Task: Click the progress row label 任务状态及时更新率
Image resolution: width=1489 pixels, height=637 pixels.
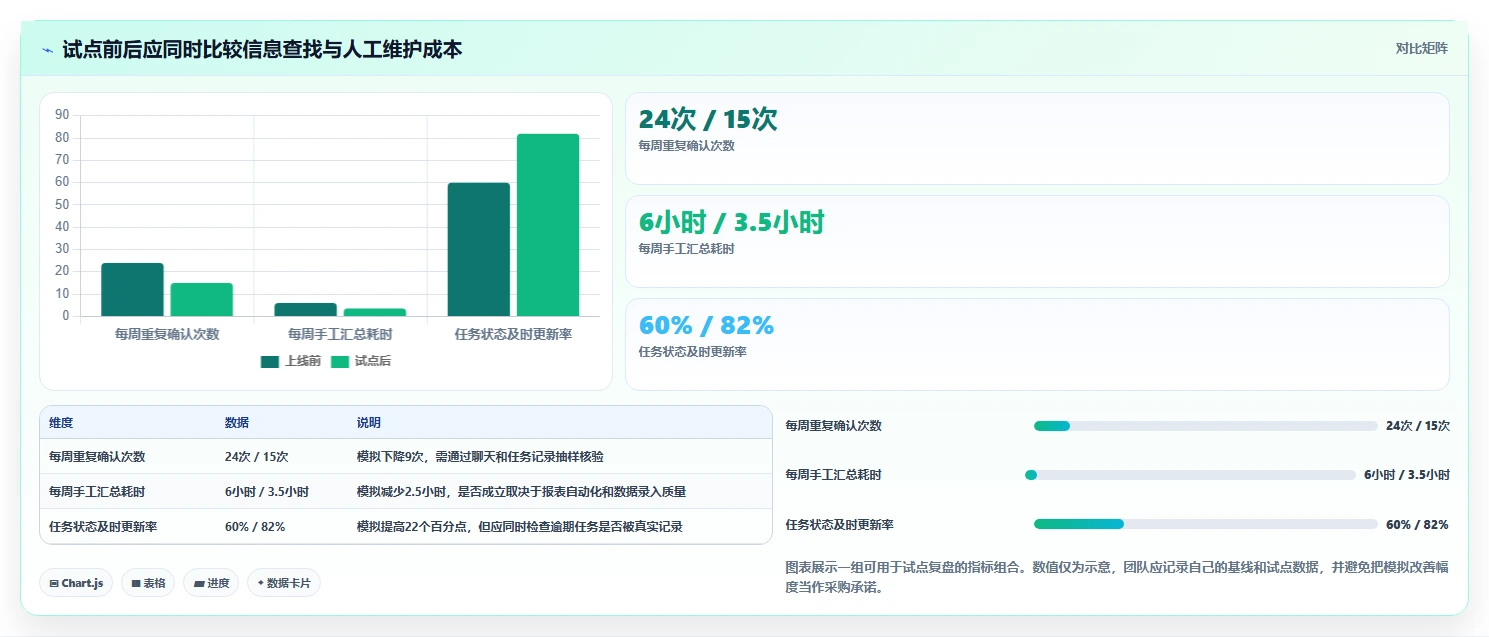Action: point(840,524)
